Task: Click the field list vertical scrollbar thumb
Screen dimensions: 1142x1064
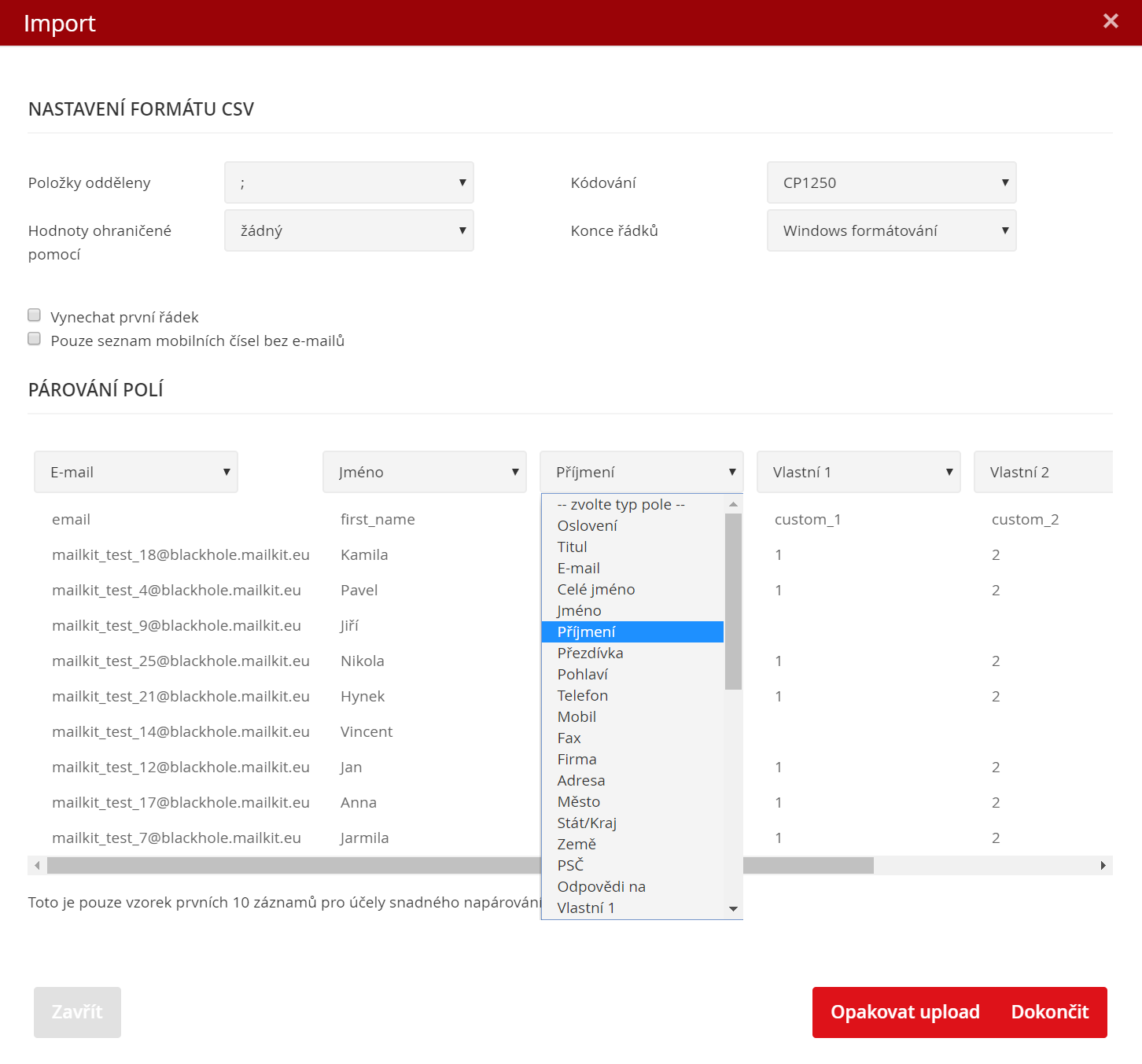Action: click(733, 602)
